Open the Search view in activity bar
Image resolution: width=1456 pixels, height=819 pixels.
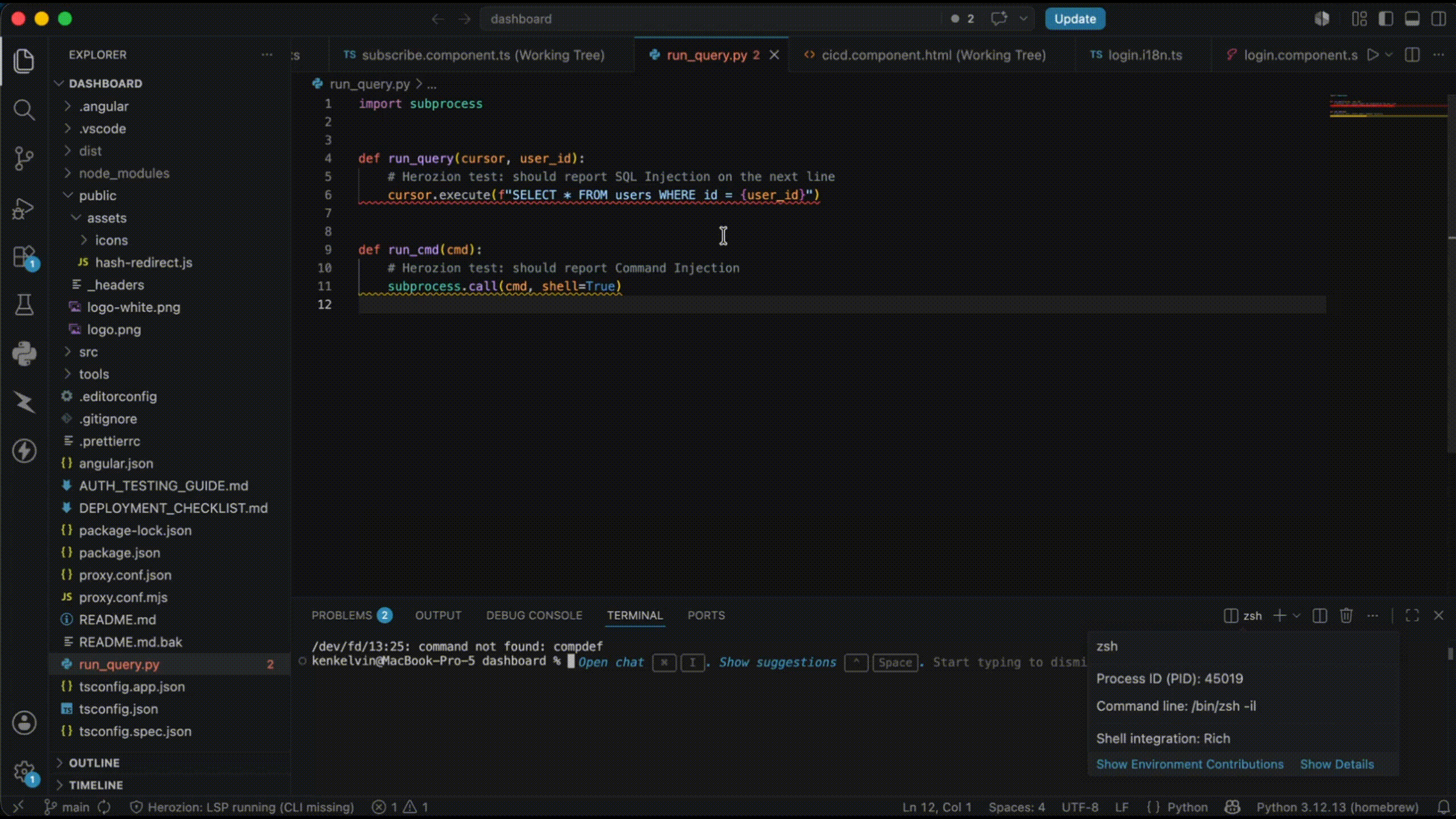[24, 109]
